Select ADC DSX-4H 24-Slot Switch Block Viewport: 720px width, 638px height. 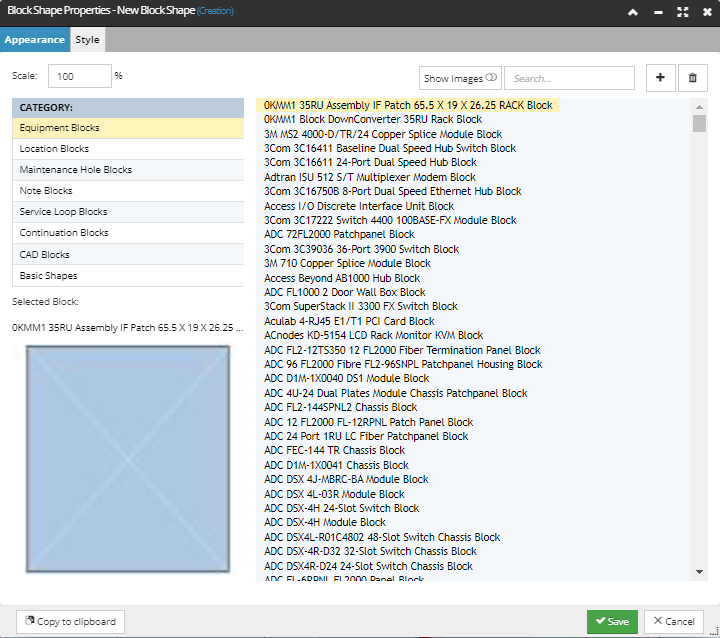coord(341,508)
